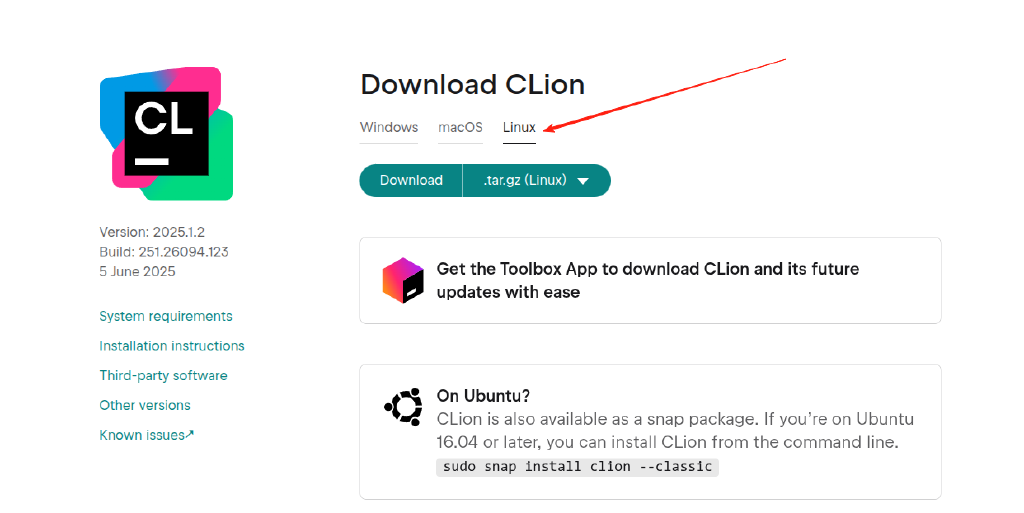Screen dimensions: 1024x513
Task: Click the Download CLion page heading
Action: pos(472,85)
